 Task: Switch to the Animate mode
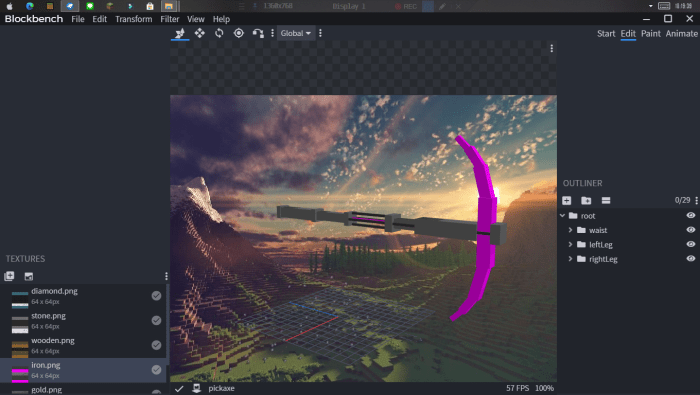click(x=681, y=33)
